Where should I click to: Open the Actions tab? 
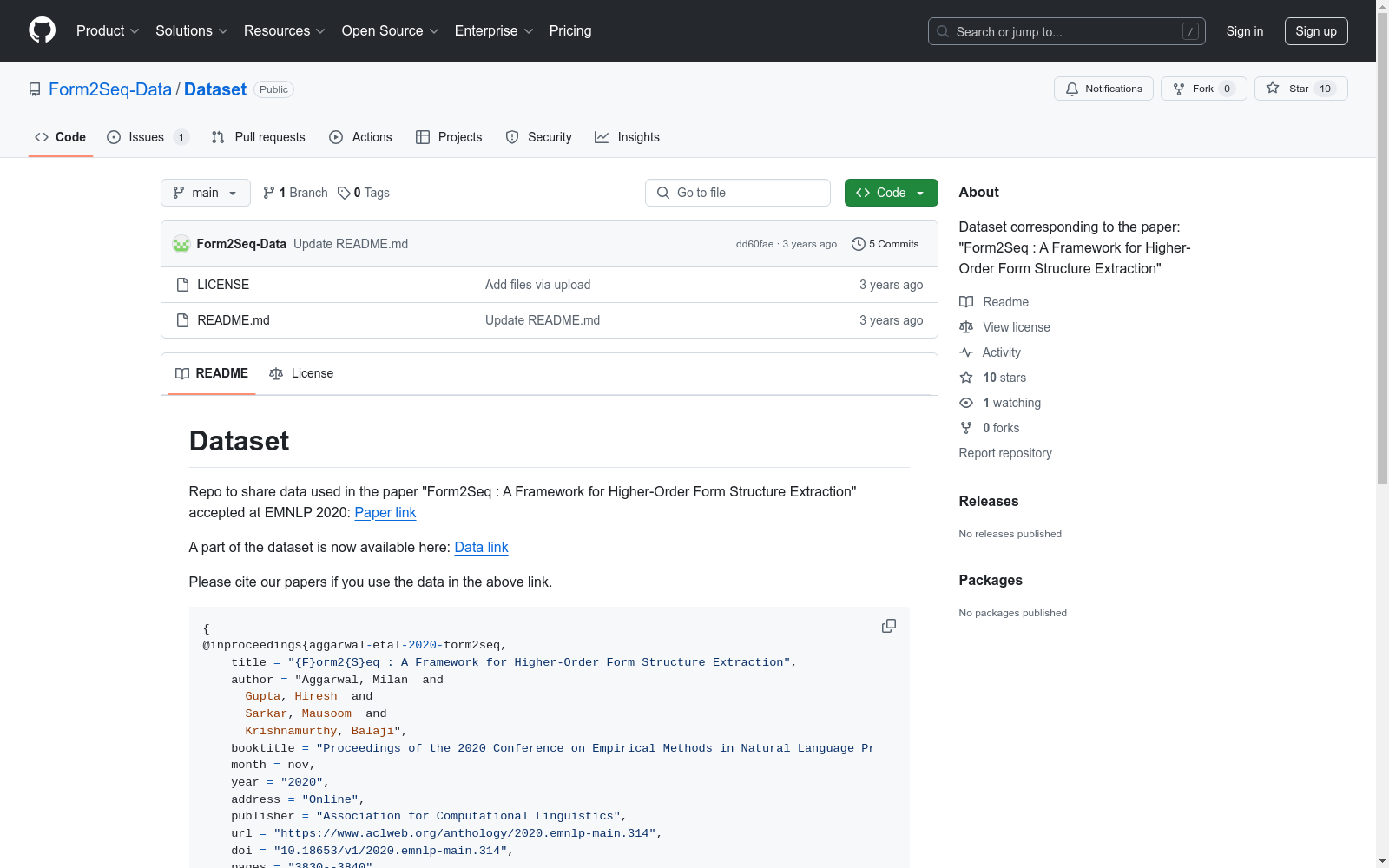pos(361,137)
